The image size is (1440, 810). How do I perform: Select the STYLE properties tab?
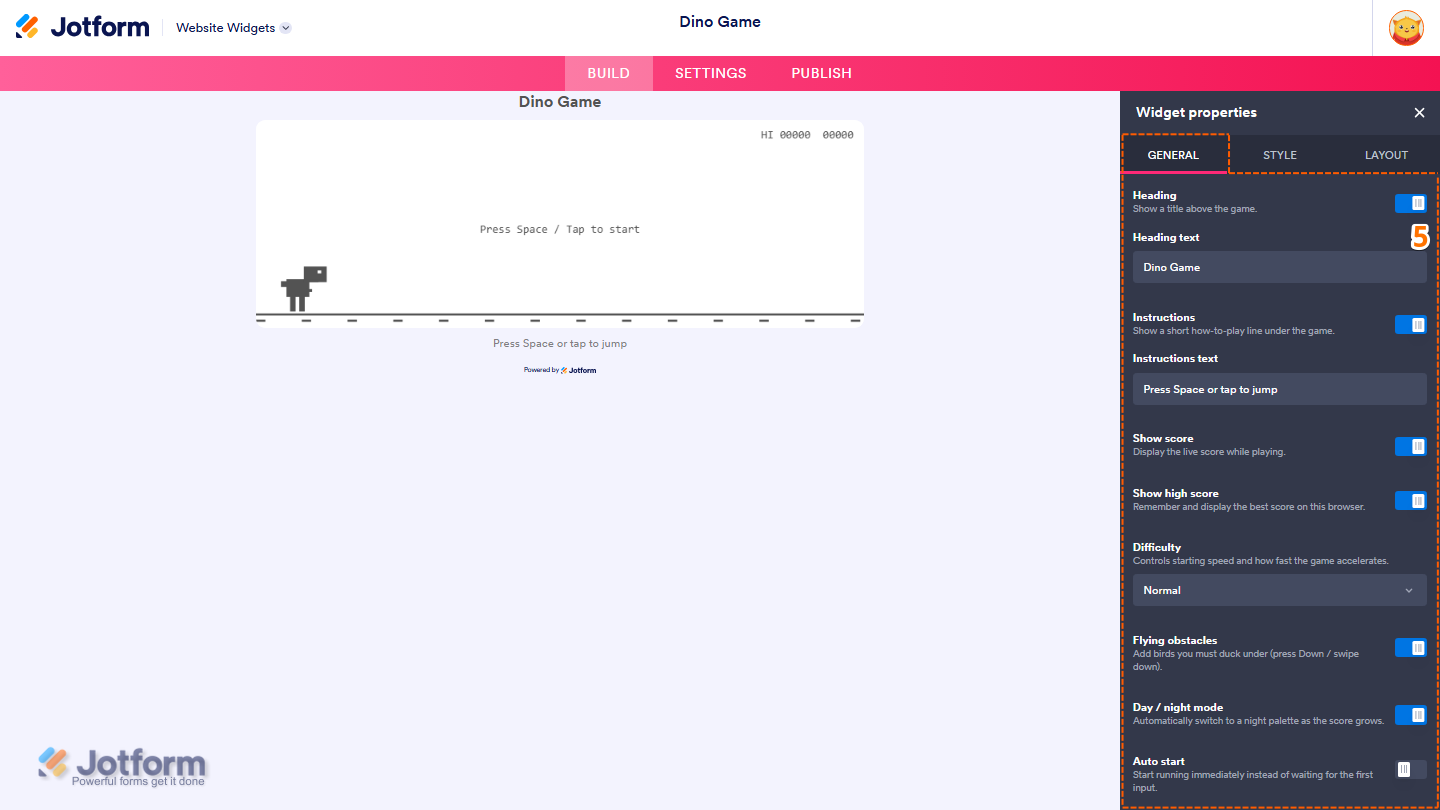[x=1280, y=155]
